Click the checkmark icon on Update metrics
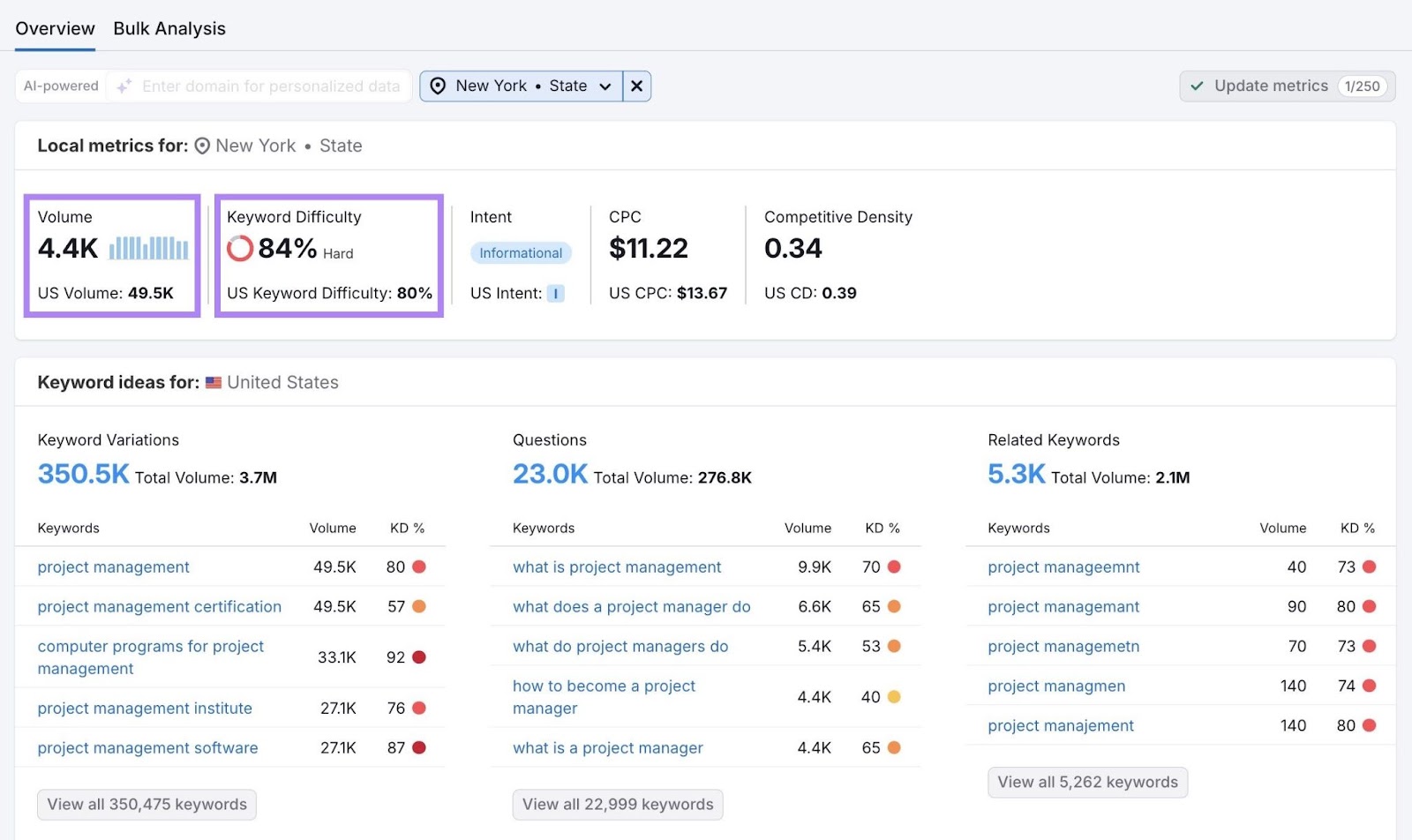This screenshot has height=840, width=1412. coord(1197,86)
